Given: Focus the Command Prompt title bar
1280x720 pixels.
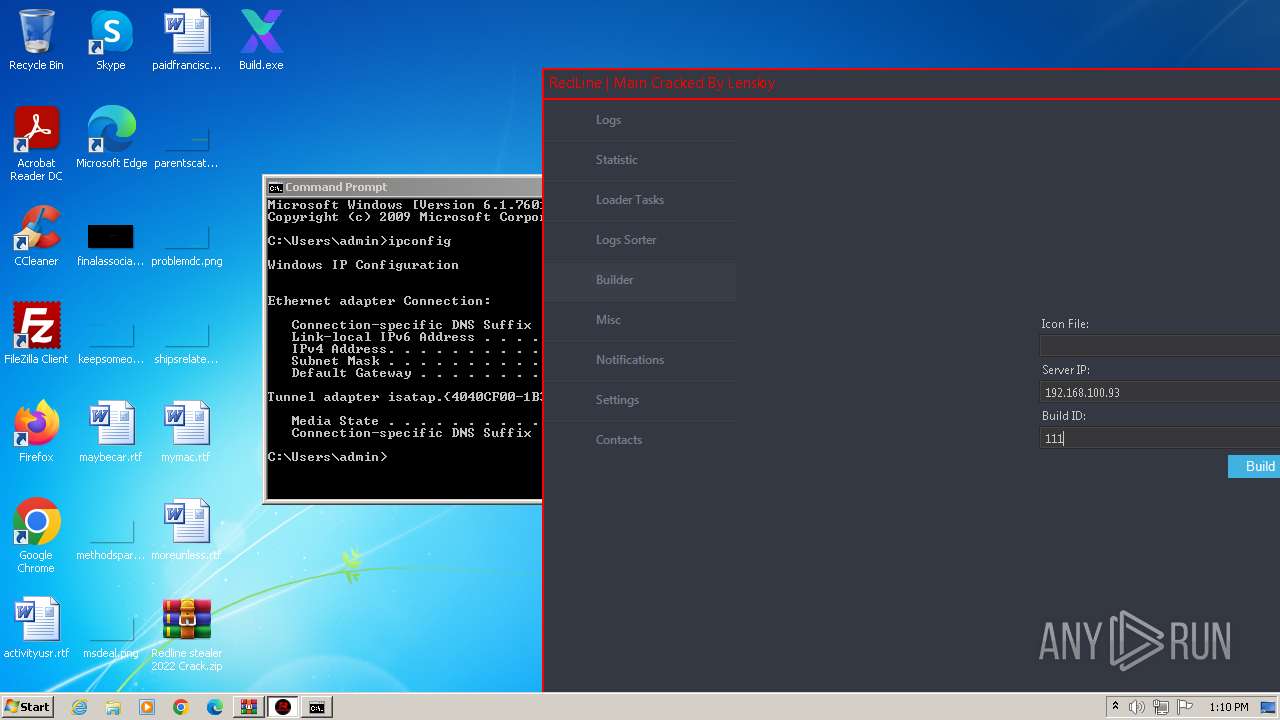Looking at the screenshot, I should (x=403, y=187).
